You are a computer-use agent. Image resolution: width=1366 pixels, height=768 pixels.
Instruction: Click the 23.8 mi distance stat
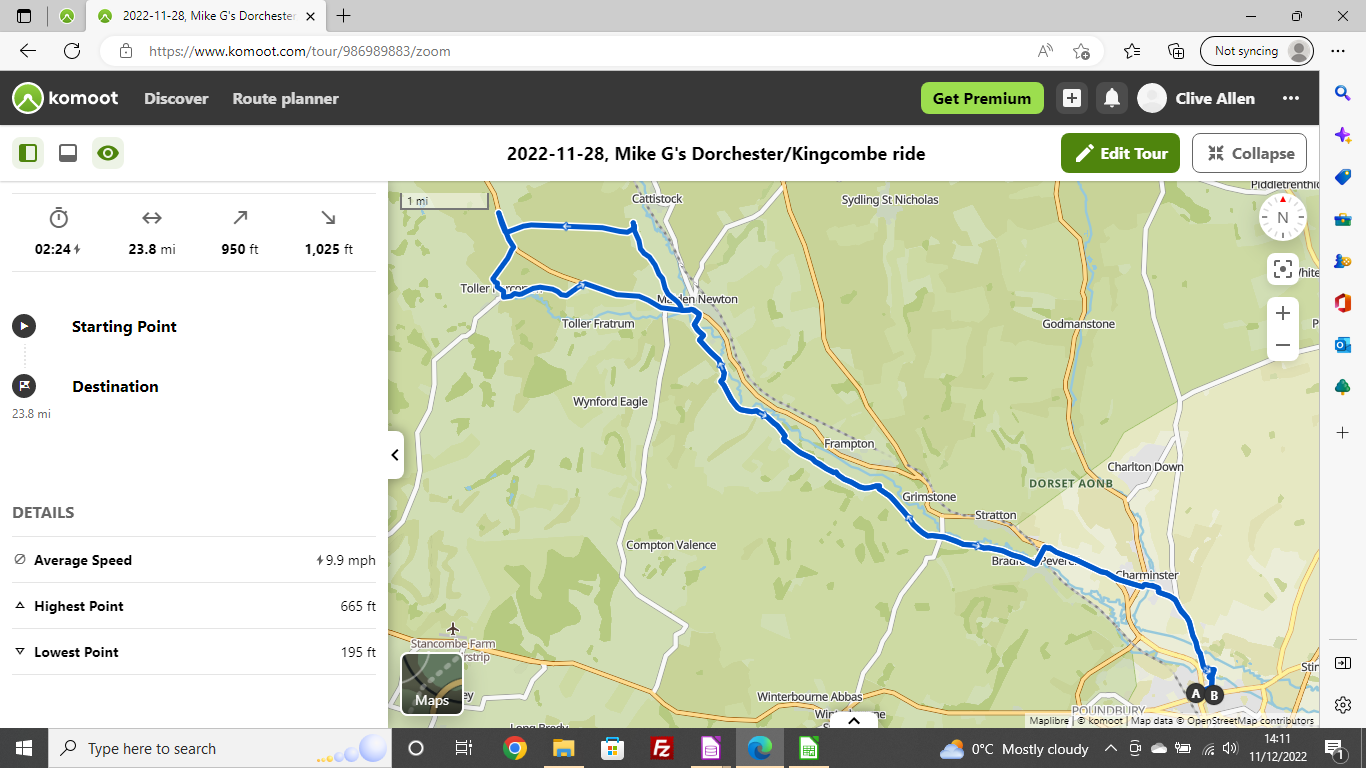(152, 232)
